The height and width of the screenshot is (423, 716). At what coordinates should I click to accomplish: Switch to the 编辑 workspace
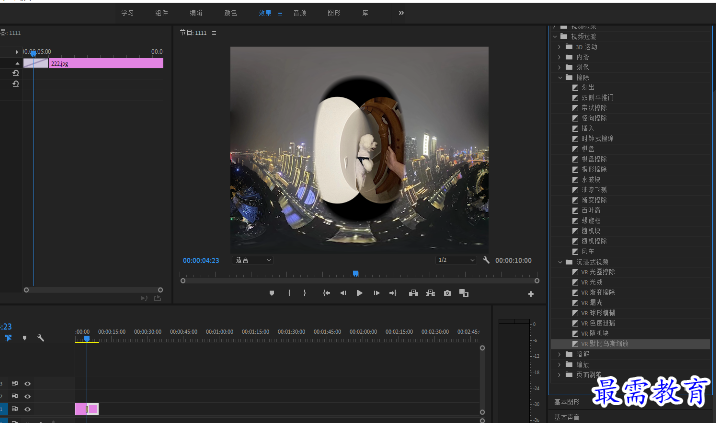196,13
